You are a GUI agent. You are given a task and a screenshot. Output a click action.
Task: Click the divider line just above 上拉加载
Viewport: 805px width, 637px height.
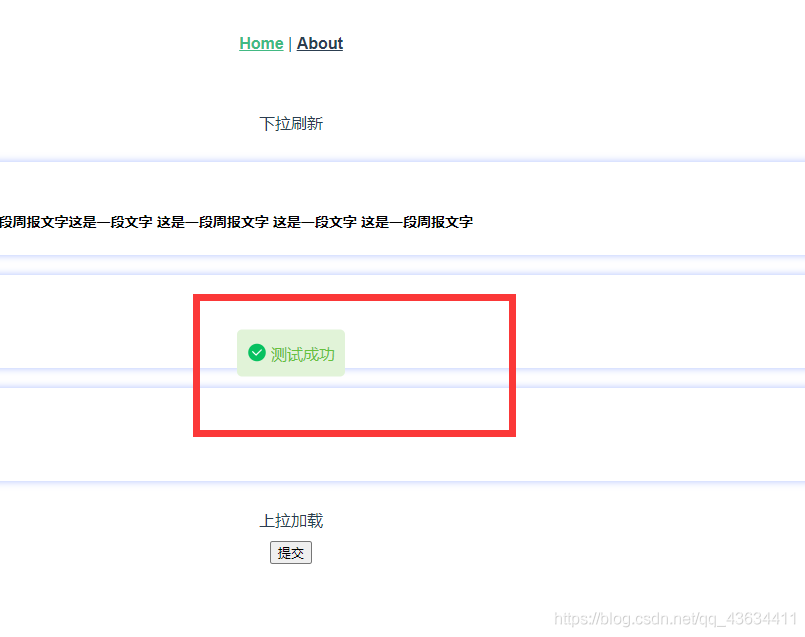pos(400,483)
